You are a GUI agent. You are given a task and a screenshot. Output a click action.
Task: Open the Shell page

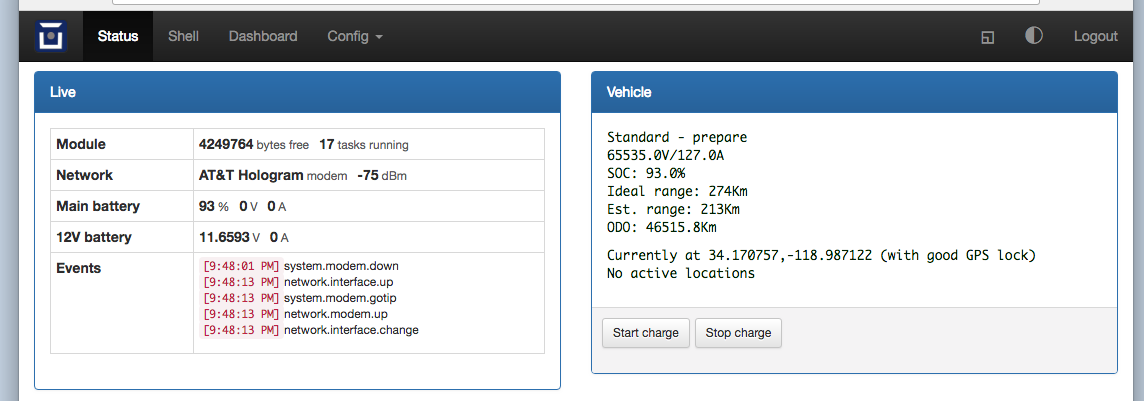pyautogui.click(x=183, y=36)
